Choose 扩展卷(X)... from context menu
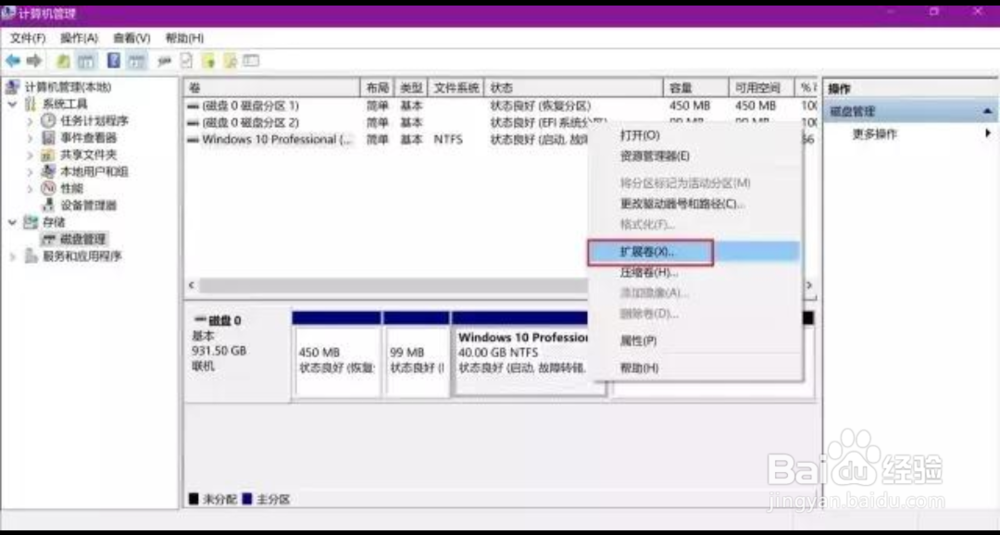Viewport: 1000px width, 535px height. coord(693,252)
